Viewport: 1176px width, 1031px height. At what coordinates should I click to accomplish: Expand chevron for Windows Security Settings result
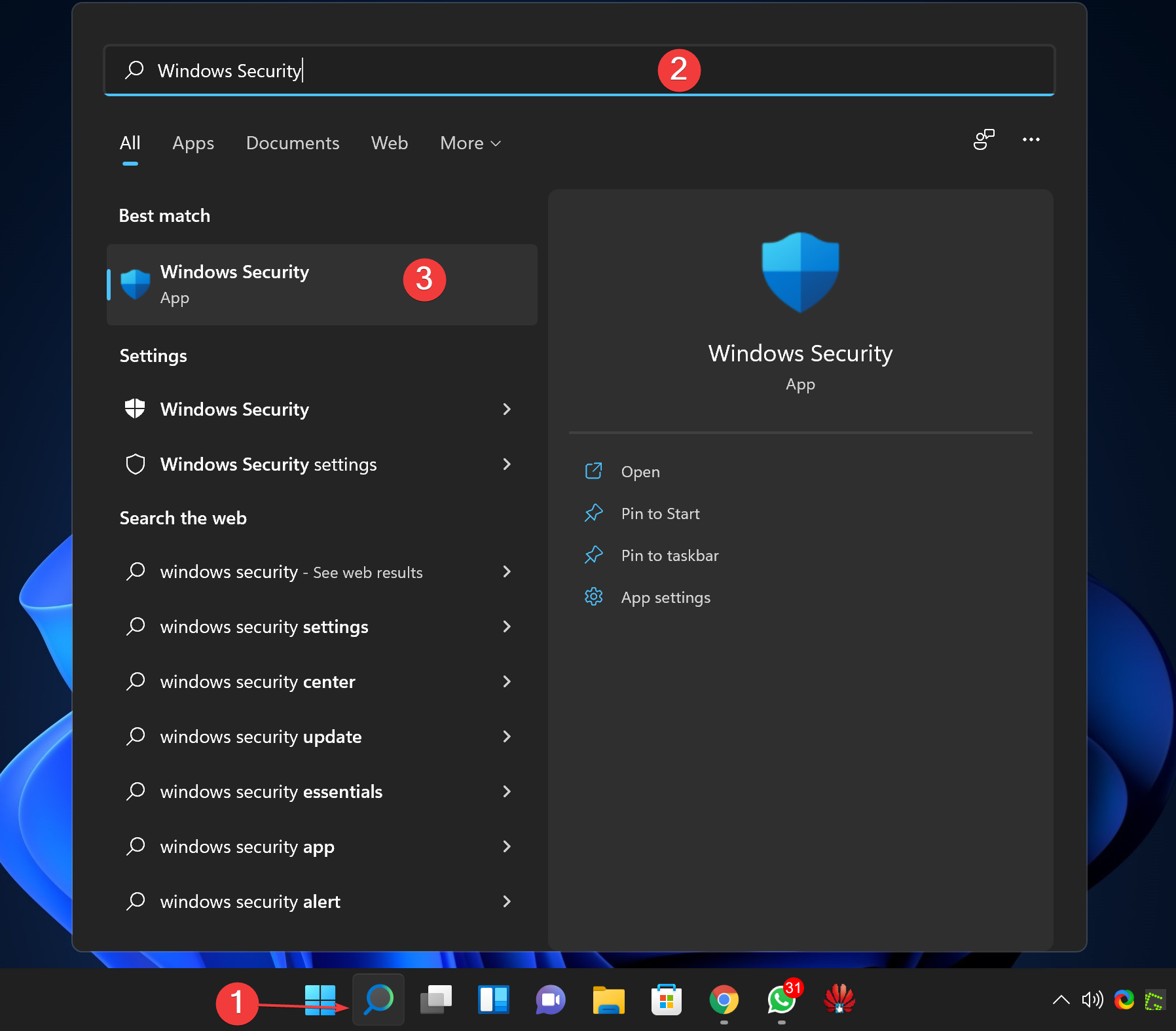click(507, 464)
